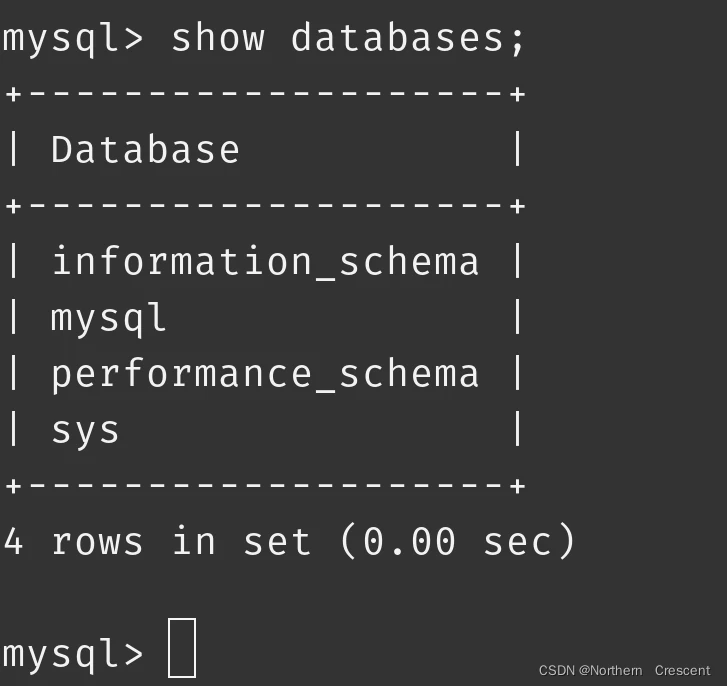Click the right pipe after information_schema

point(518,261)
